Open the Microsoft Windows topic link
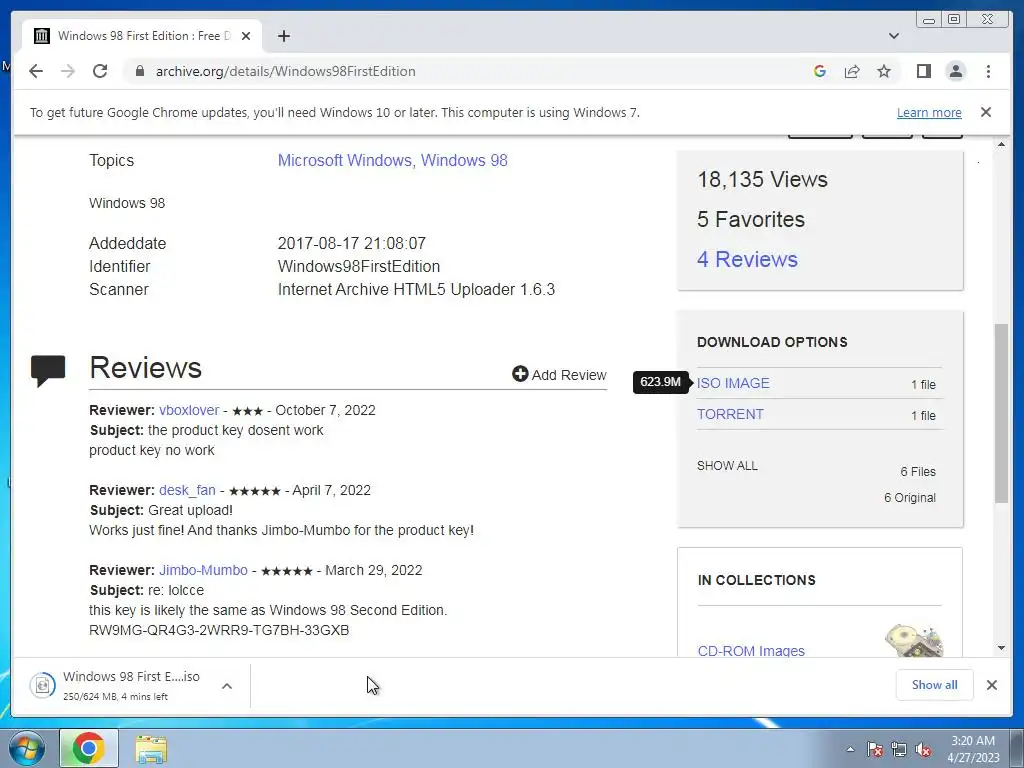This screenshot has width=1024, height=768. [x=345, y=161]
